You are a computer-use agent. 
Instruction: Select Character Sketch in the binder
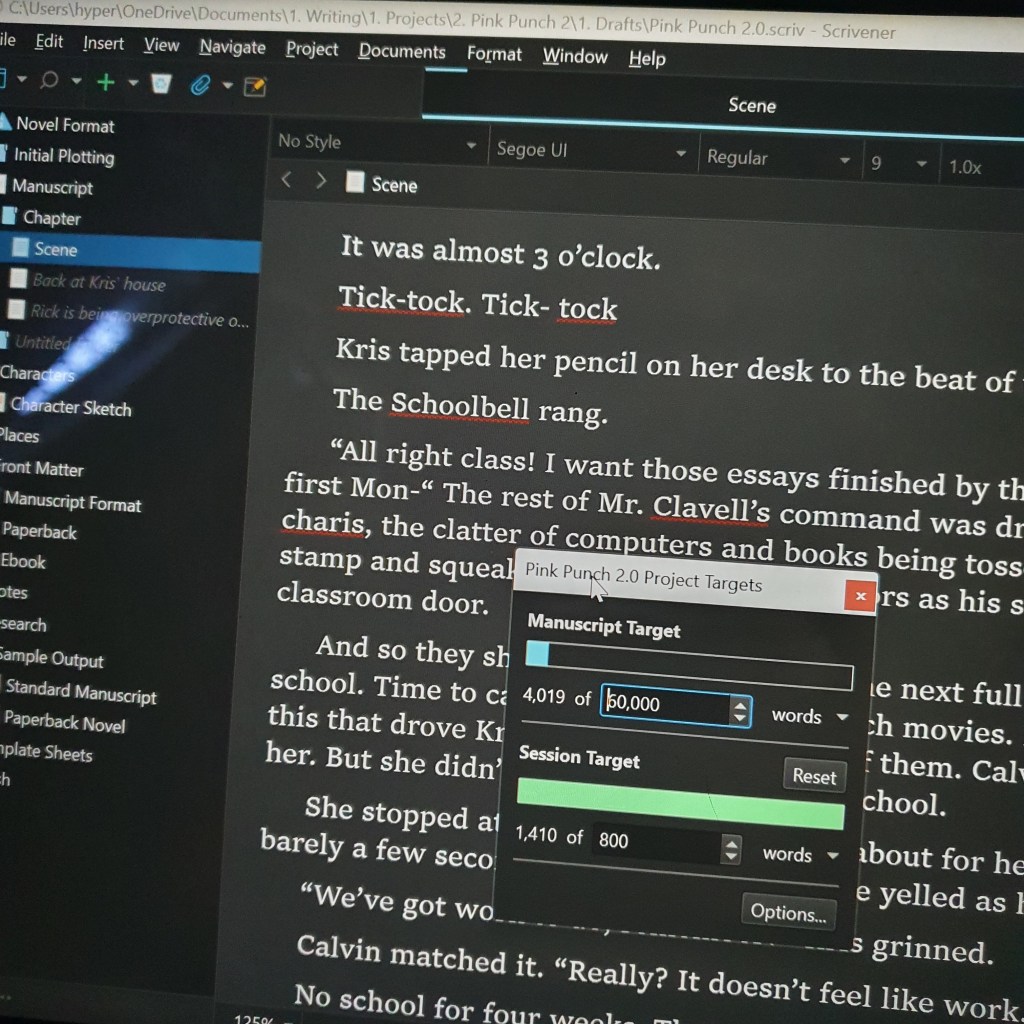click(x=71, y=407)
